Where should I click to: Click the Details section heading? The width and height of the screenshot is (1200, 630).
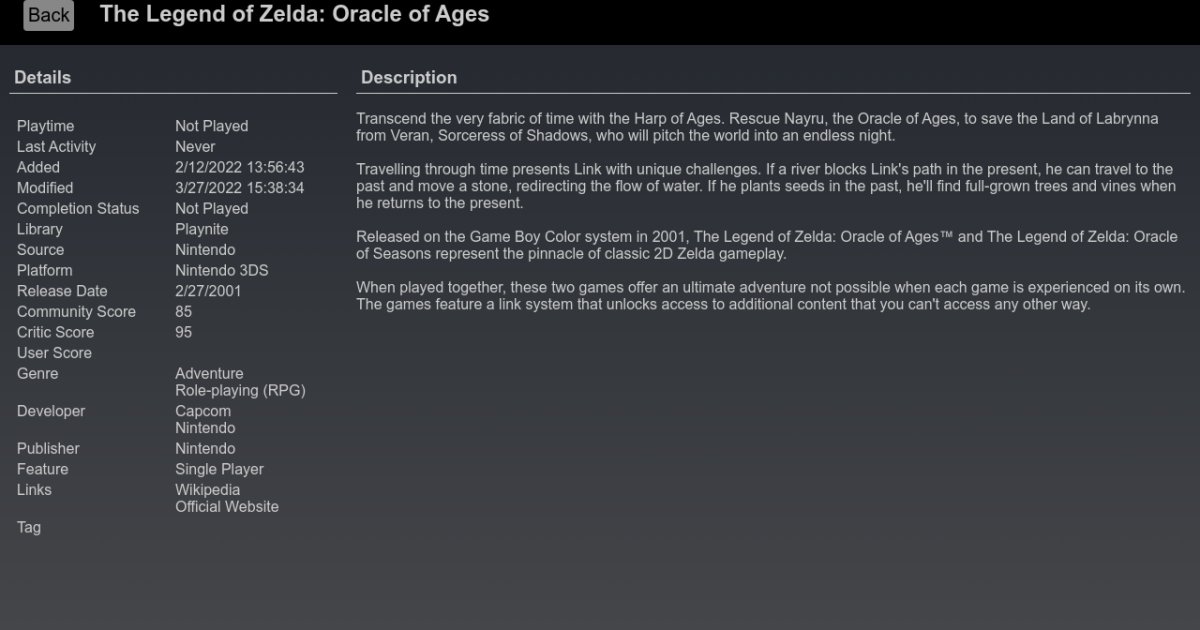42,78
